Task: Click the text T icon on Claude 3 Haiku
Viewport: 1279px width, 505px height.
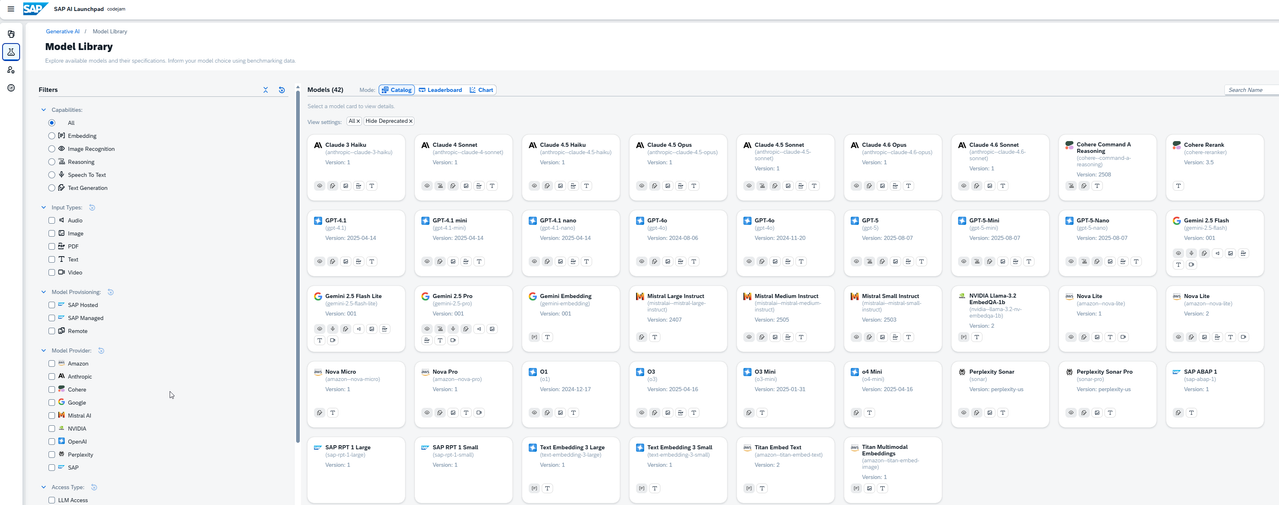Action: click(371, 186)
